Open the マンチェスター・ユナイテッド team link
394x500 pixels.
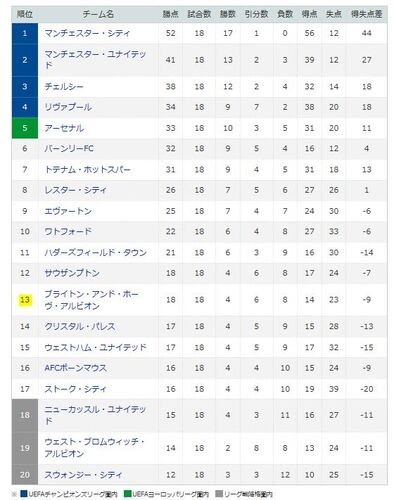(95, 60)
